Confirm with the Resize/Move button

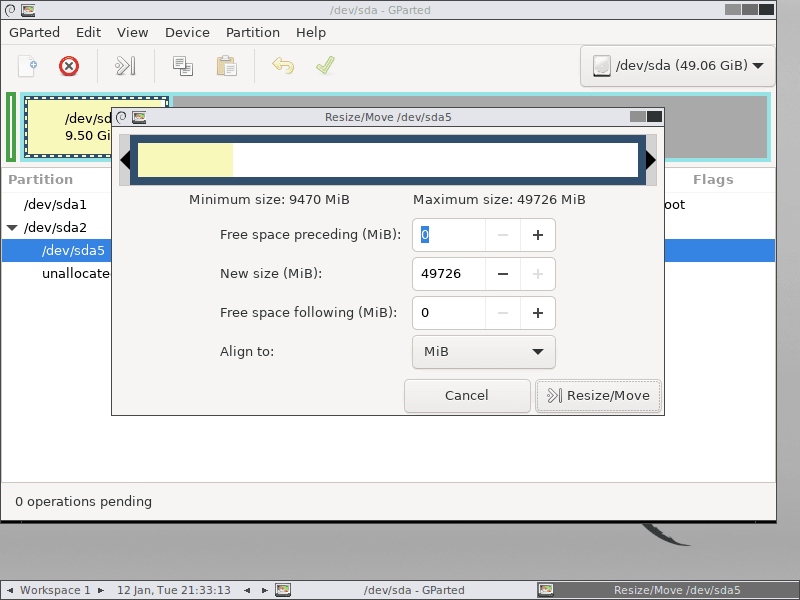pyautogui.click(x=598, y=396)
